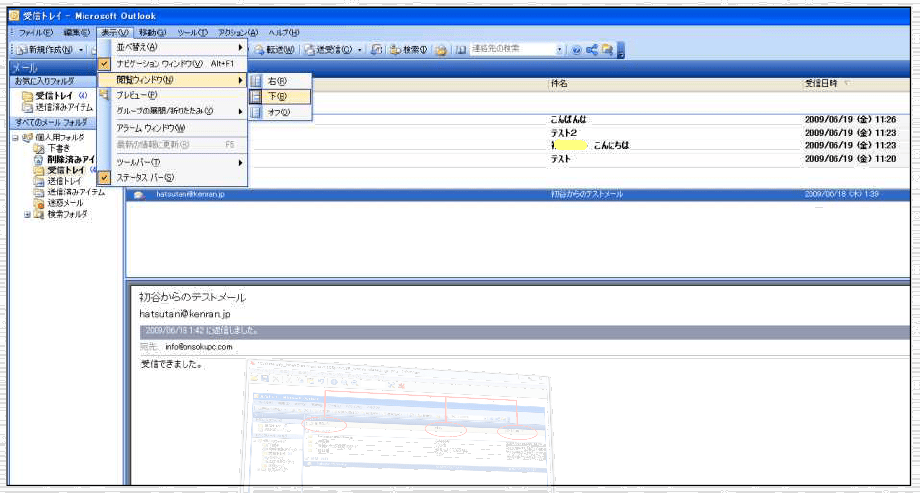Close the open 表示 (View) menu
Viewport: 920px width, 493px height.
[x=115, y=33]
